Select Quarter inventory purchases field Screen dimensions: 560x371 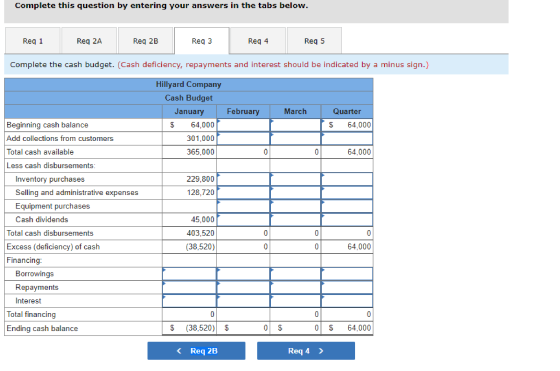347,179
